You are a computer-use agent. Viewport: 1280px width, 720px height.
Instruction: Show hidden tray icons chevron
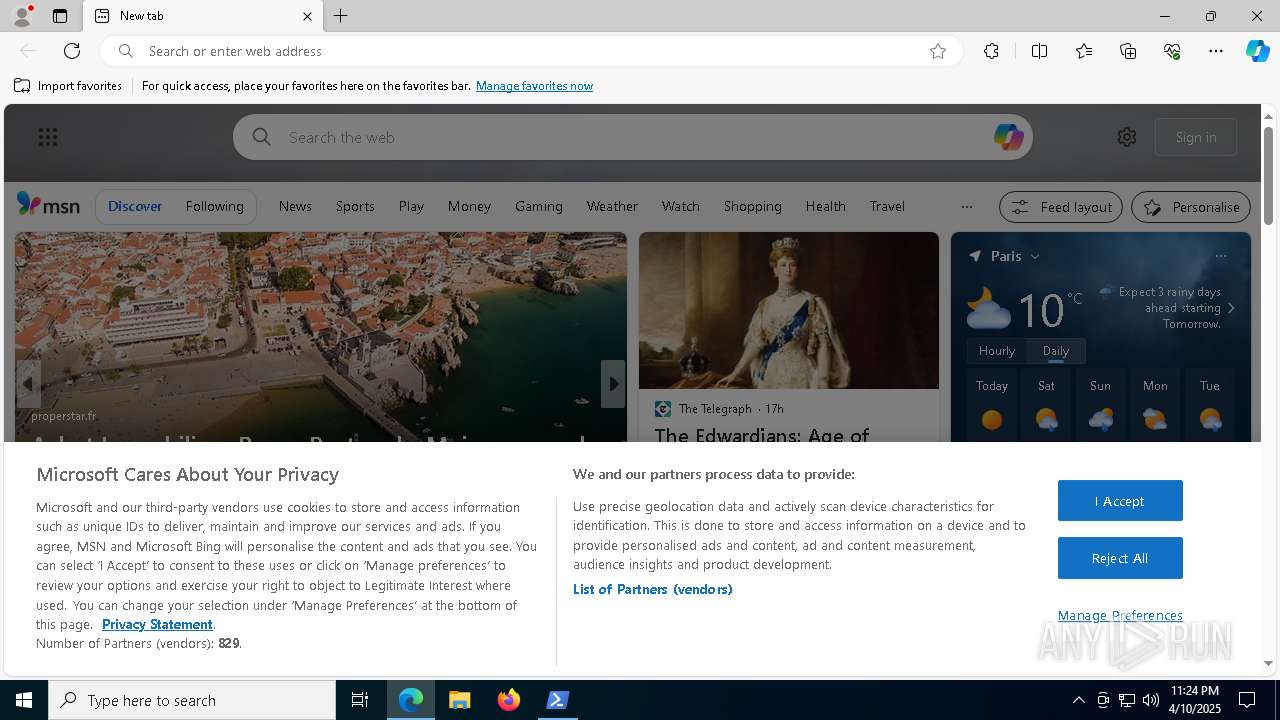pyautogui.click(x=1078, y=700)
